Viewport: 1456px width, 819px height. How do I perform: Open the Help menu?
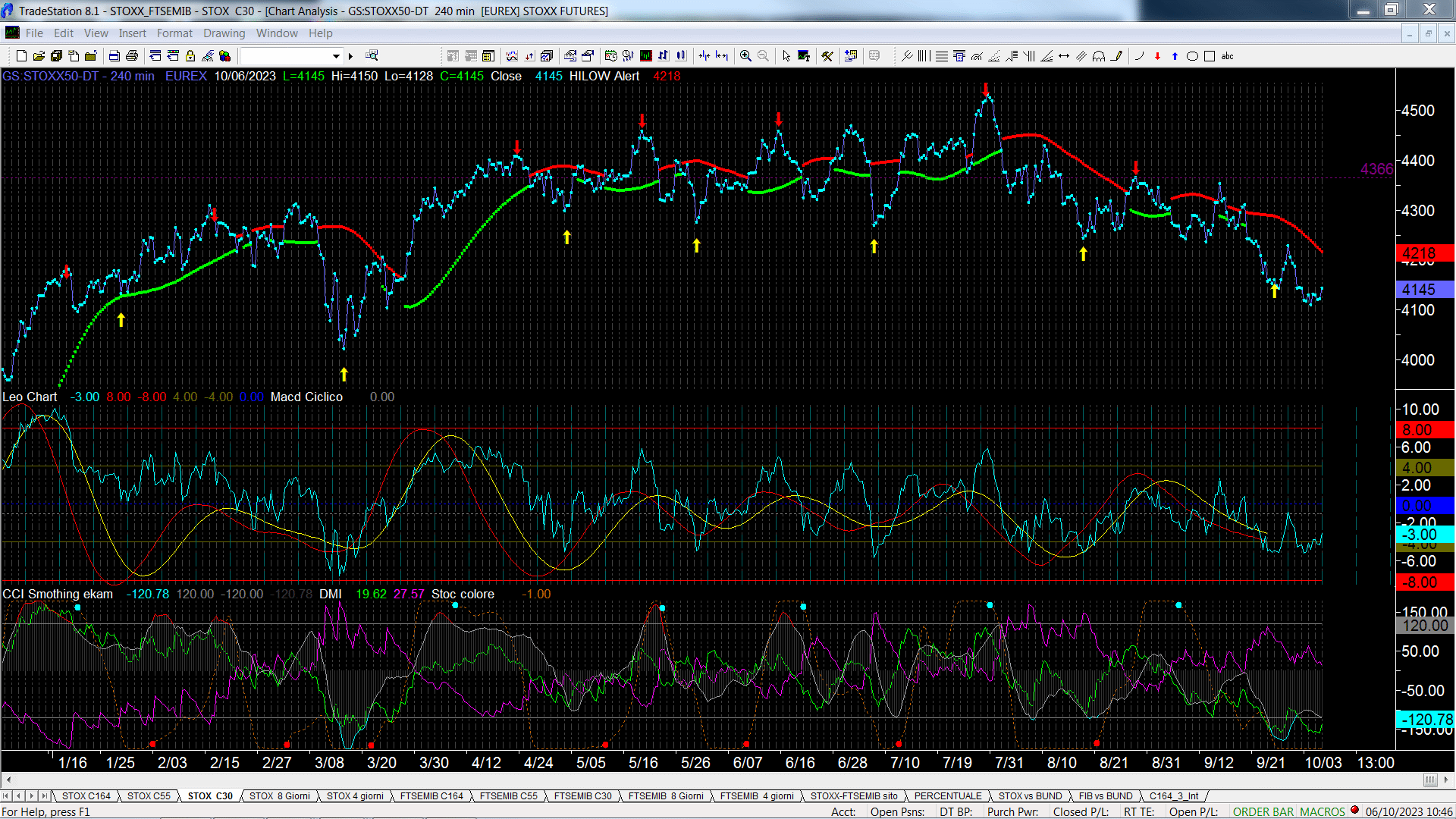point(320,33)
